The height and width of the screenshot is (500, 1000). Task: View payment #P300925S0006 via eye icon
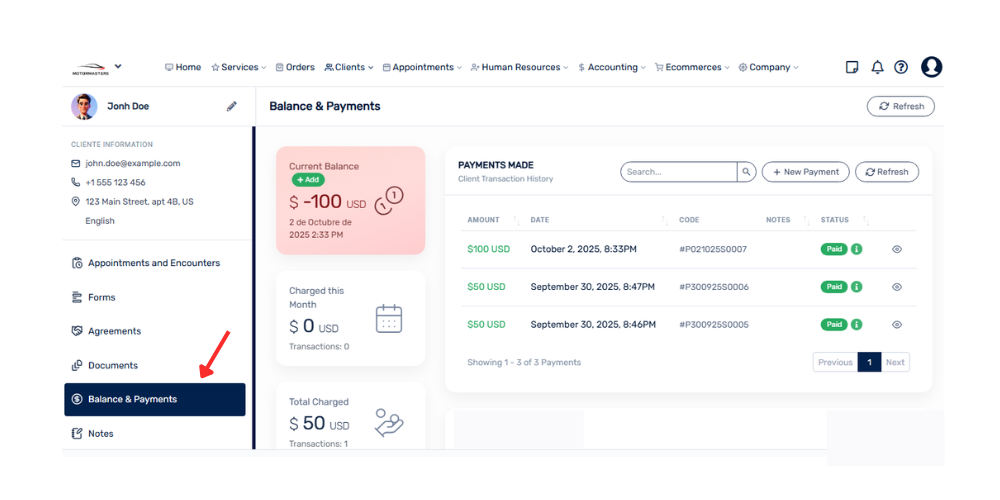coord(897,287)
